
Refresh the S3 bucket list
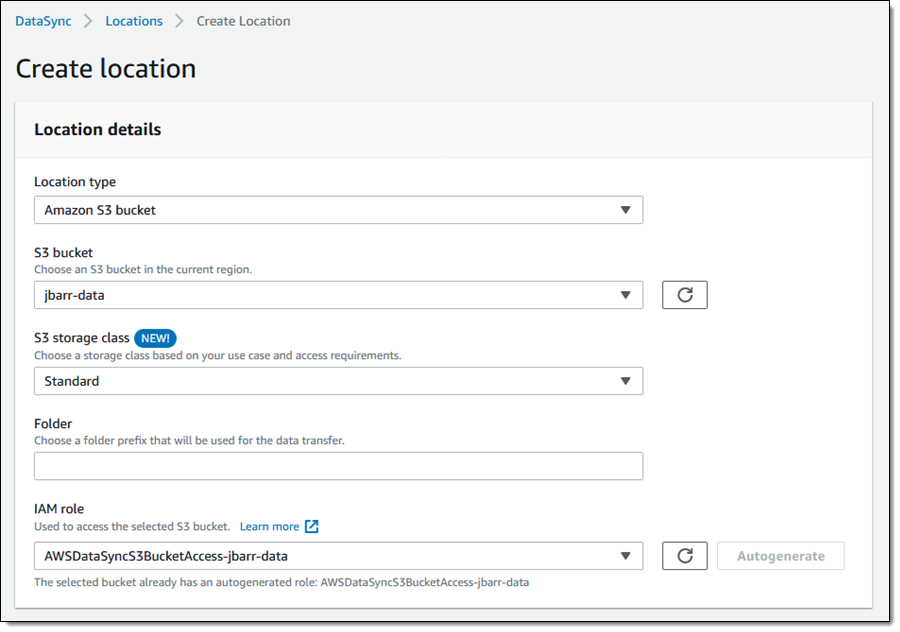tap(685, 295)
